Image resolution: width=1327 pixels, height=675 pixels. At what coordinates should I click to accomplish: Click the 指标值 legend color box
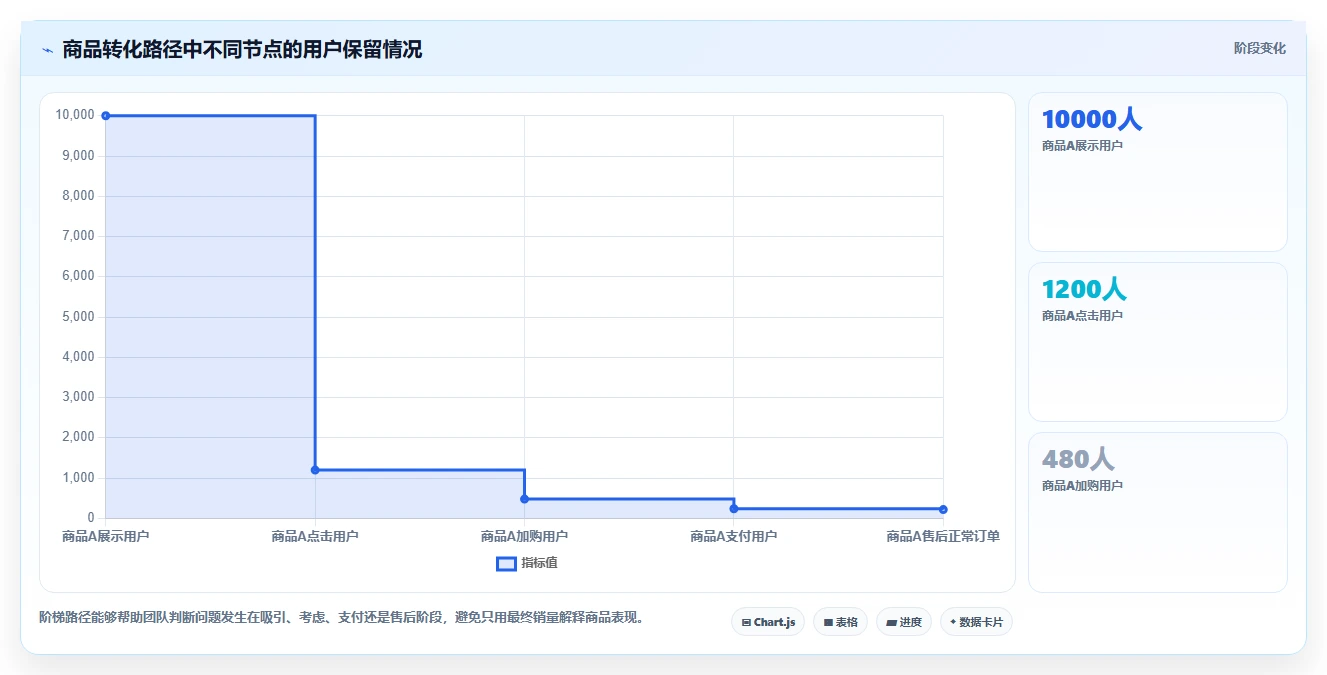506,563
